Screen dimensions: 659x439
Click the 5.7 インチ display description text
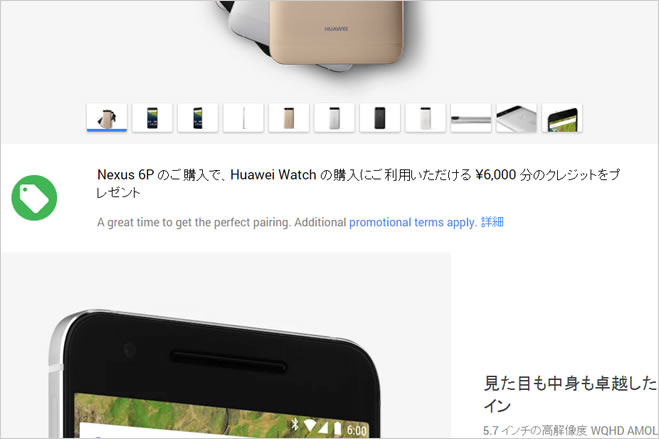[x=570, y=431]
